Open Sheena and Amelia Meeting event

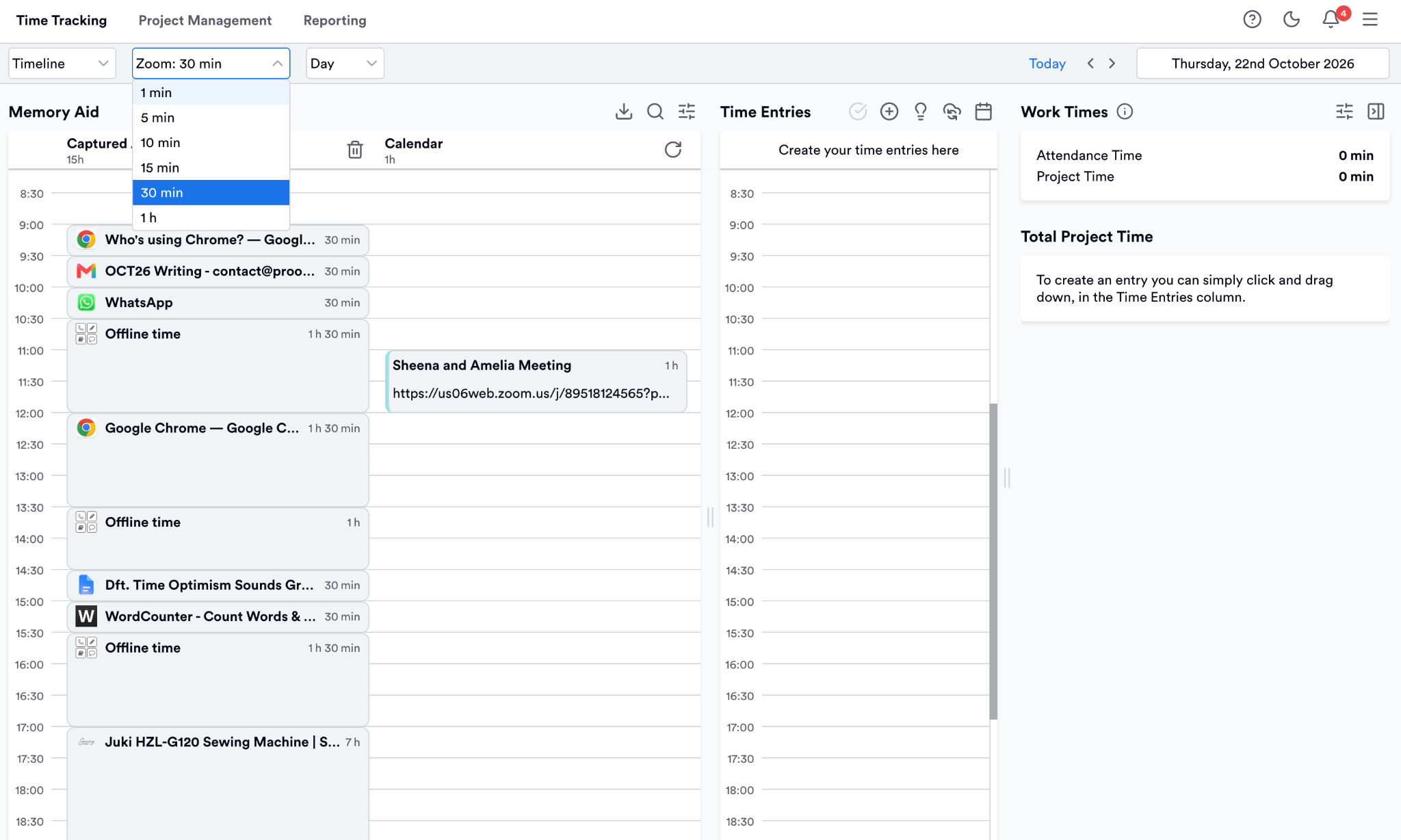536,381
